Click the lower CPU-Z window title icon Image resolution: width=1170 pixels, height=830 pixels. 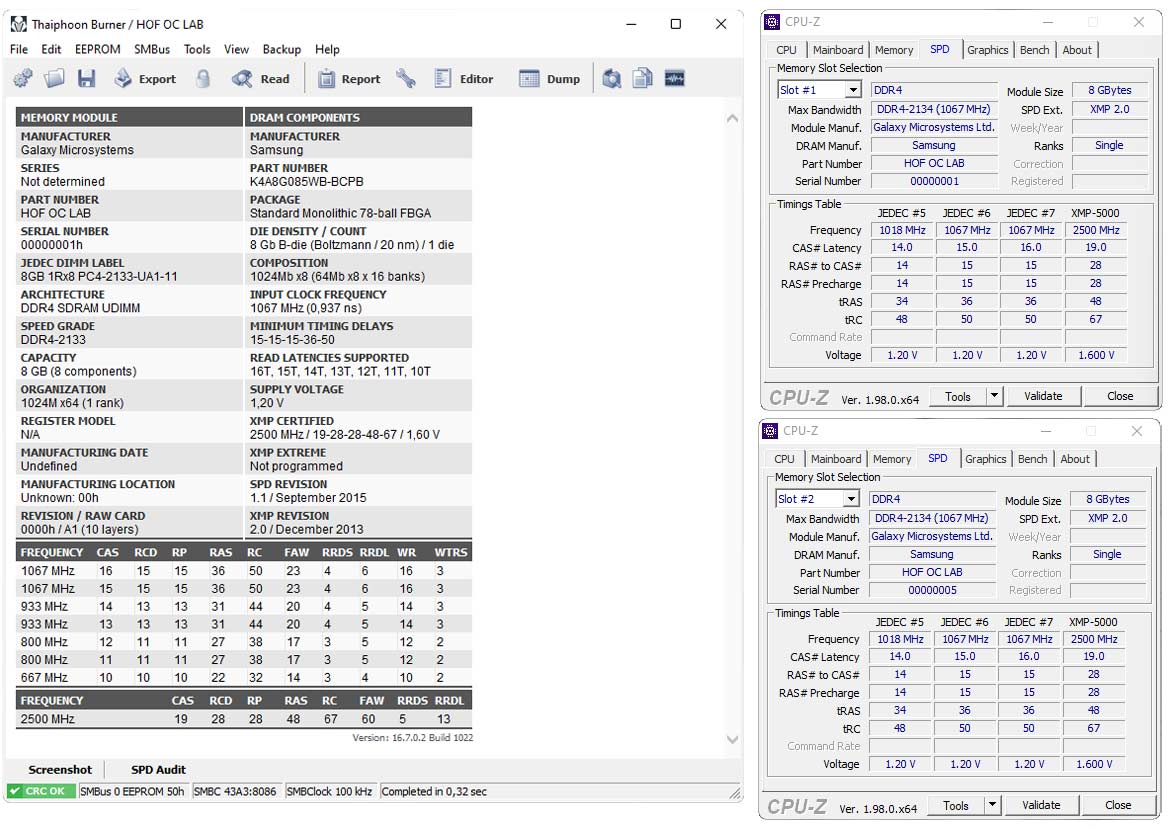771,431
